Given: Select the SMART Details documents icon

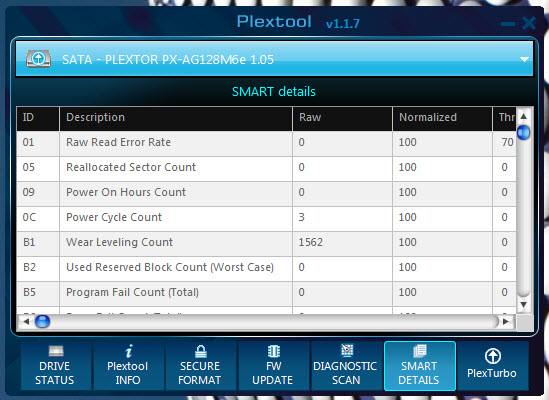Looking at the screenshot, I should tap(420, 351).
